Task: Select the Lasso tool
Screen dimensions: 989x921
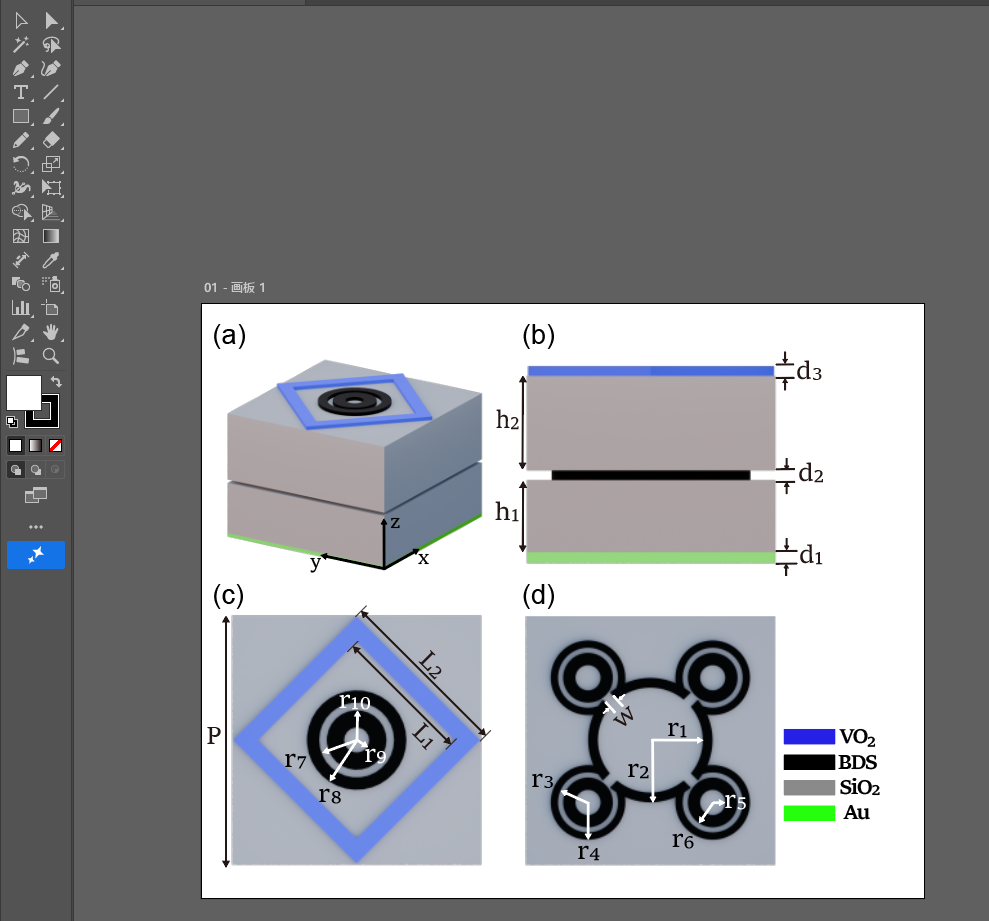Action: (x=51, y=45)
